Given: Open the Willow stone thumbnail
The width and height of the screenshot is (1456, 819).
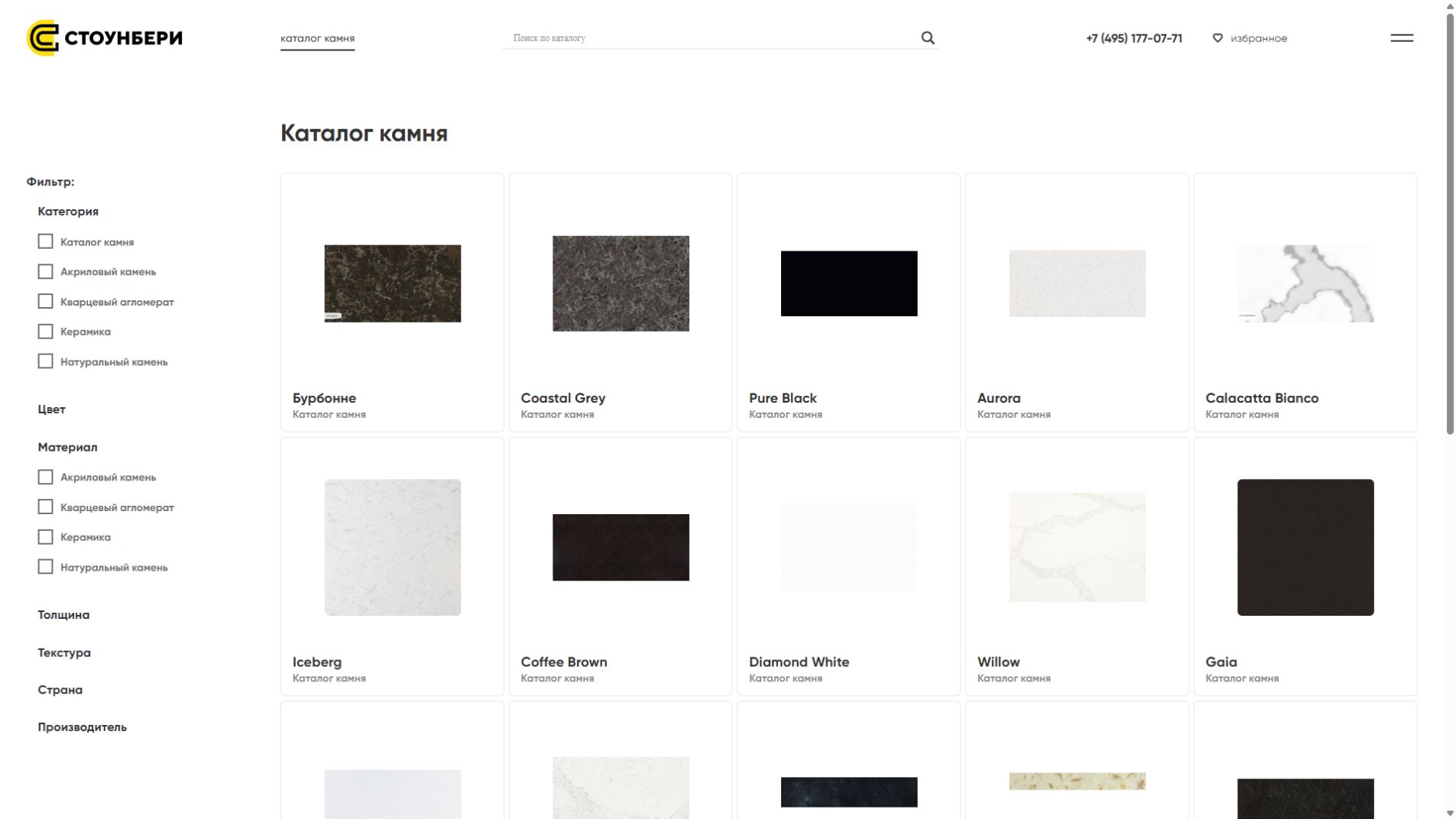Looking at the screenshot, I should (x=1077, y=547).
